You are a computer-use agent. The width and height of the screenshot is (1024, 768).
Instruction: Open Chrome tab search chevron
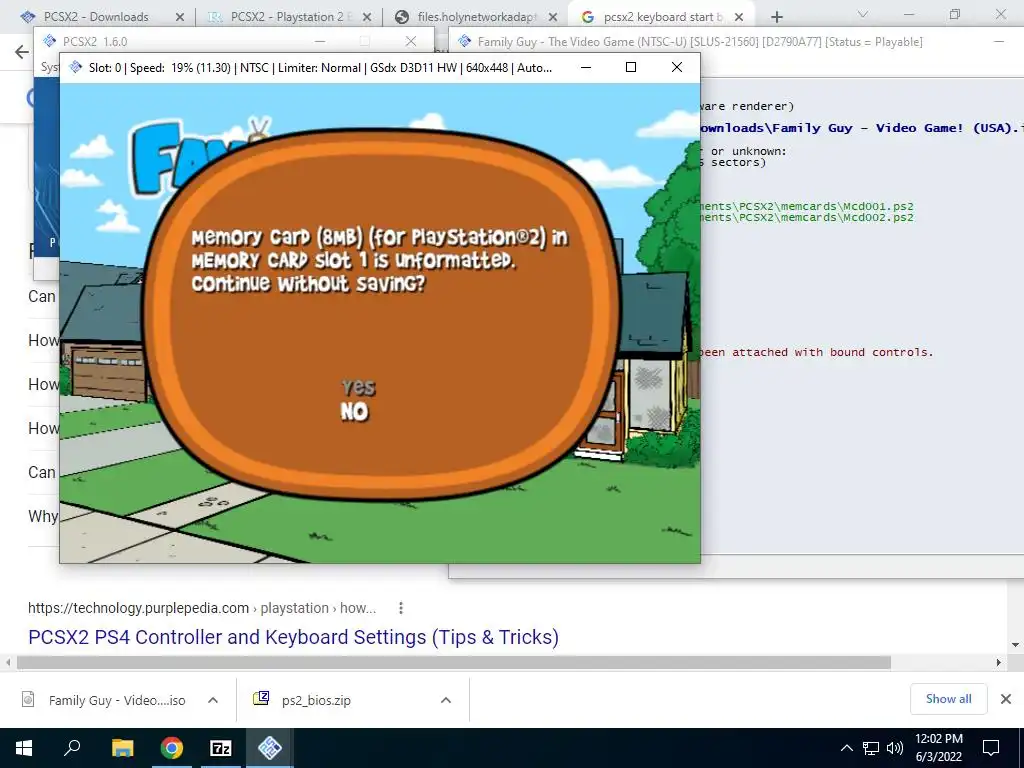[862, 14]
